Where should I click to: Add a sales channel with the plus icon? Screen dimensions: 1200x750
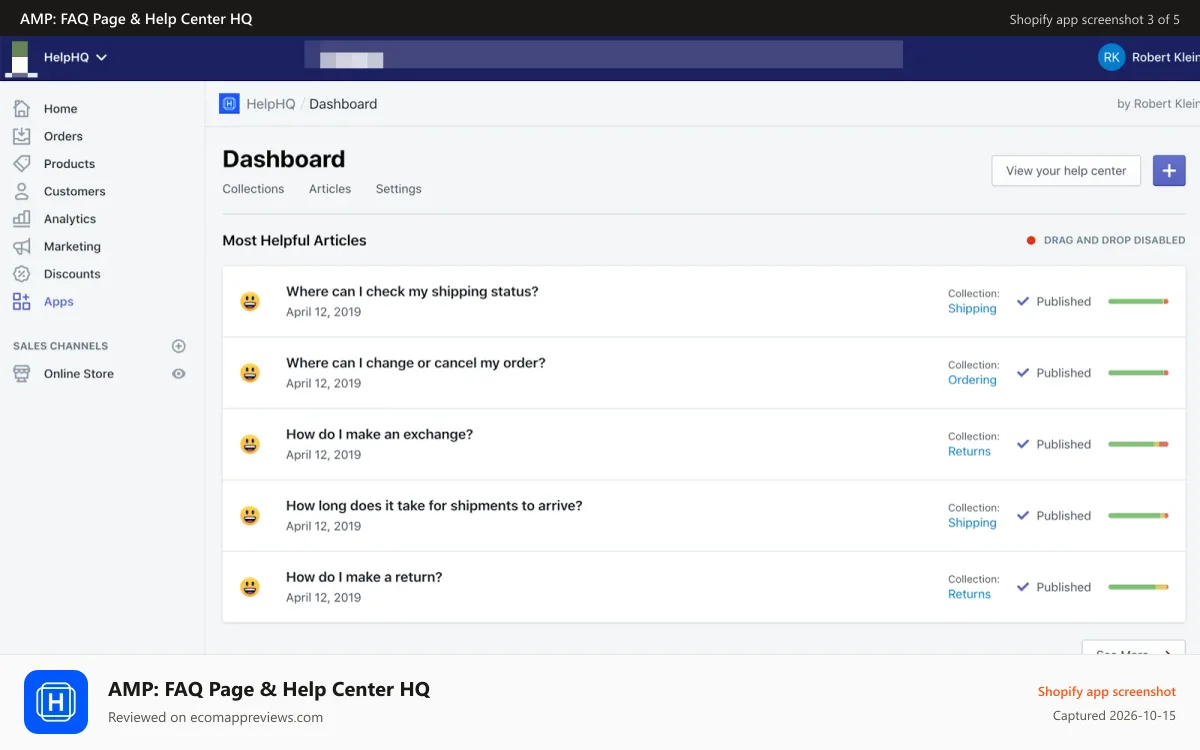[179, 346]
